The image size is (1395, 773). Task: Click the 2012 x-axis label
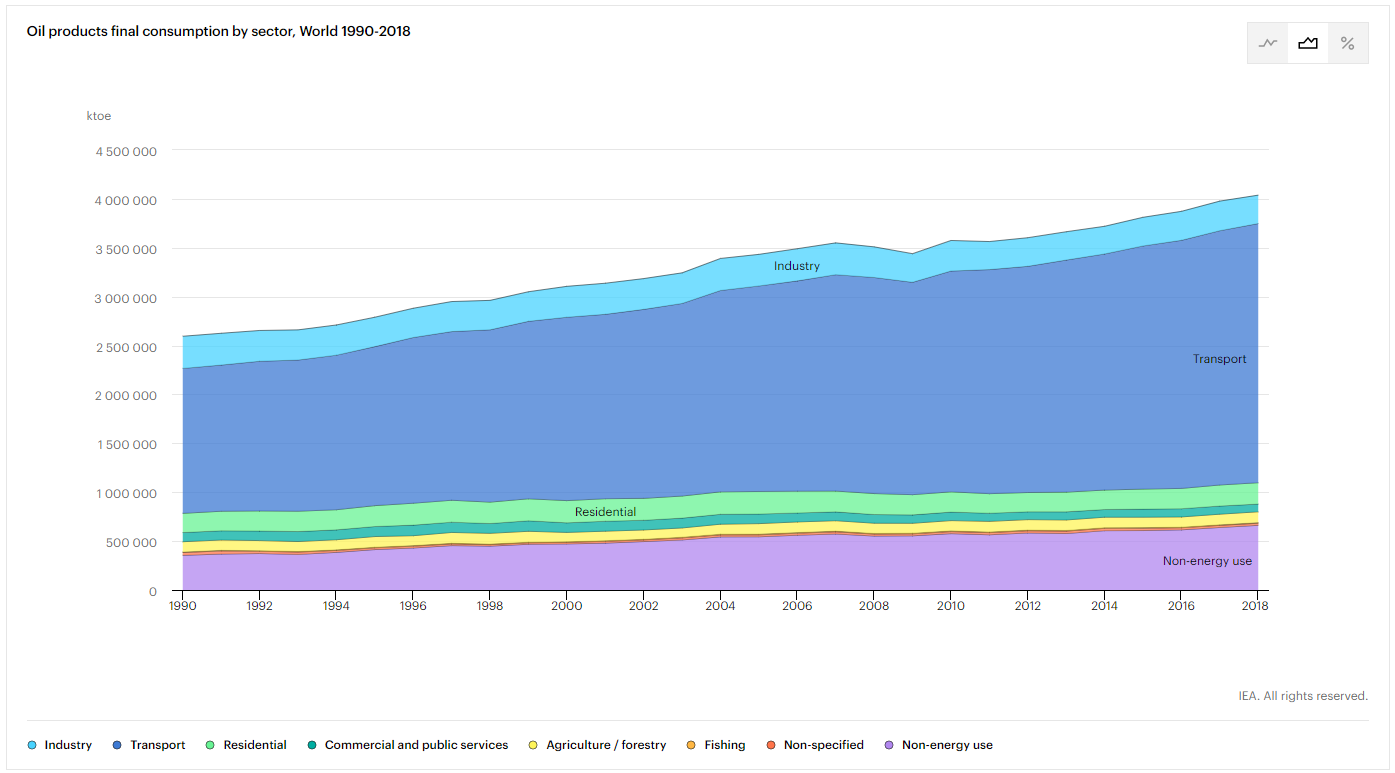pyautogui.click(x=1027, y=606)
